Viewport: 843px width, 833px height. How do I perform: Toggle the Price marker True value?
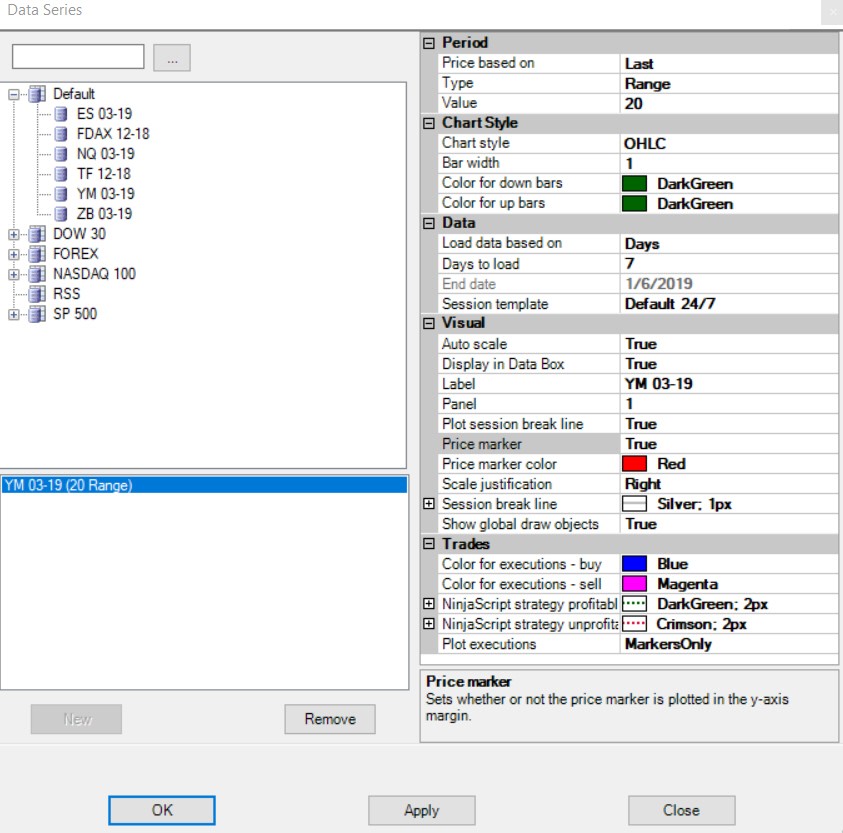[728, 444]
